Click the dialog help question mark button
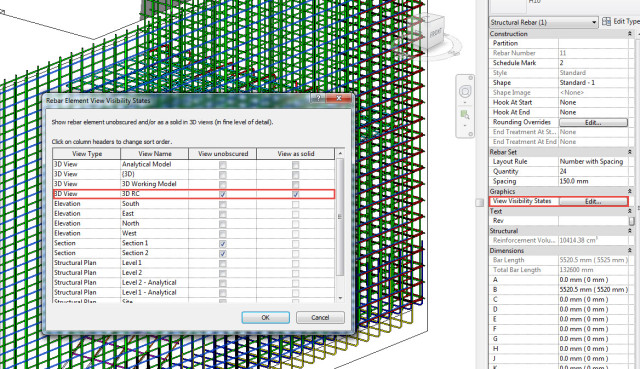The height and width of the screenshot is (369, 640). tap(318, 98)
